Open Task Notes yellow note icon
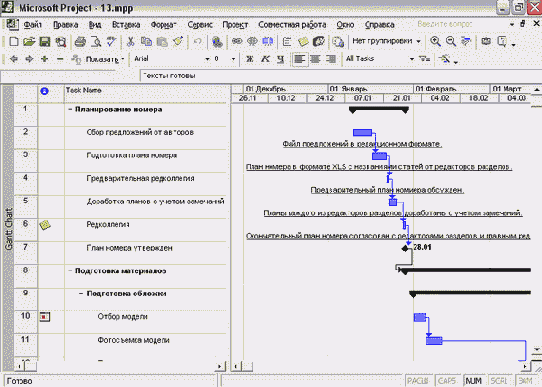Image resolution: width=542 pixels, height=387 pixels. [x=303, y=42]
